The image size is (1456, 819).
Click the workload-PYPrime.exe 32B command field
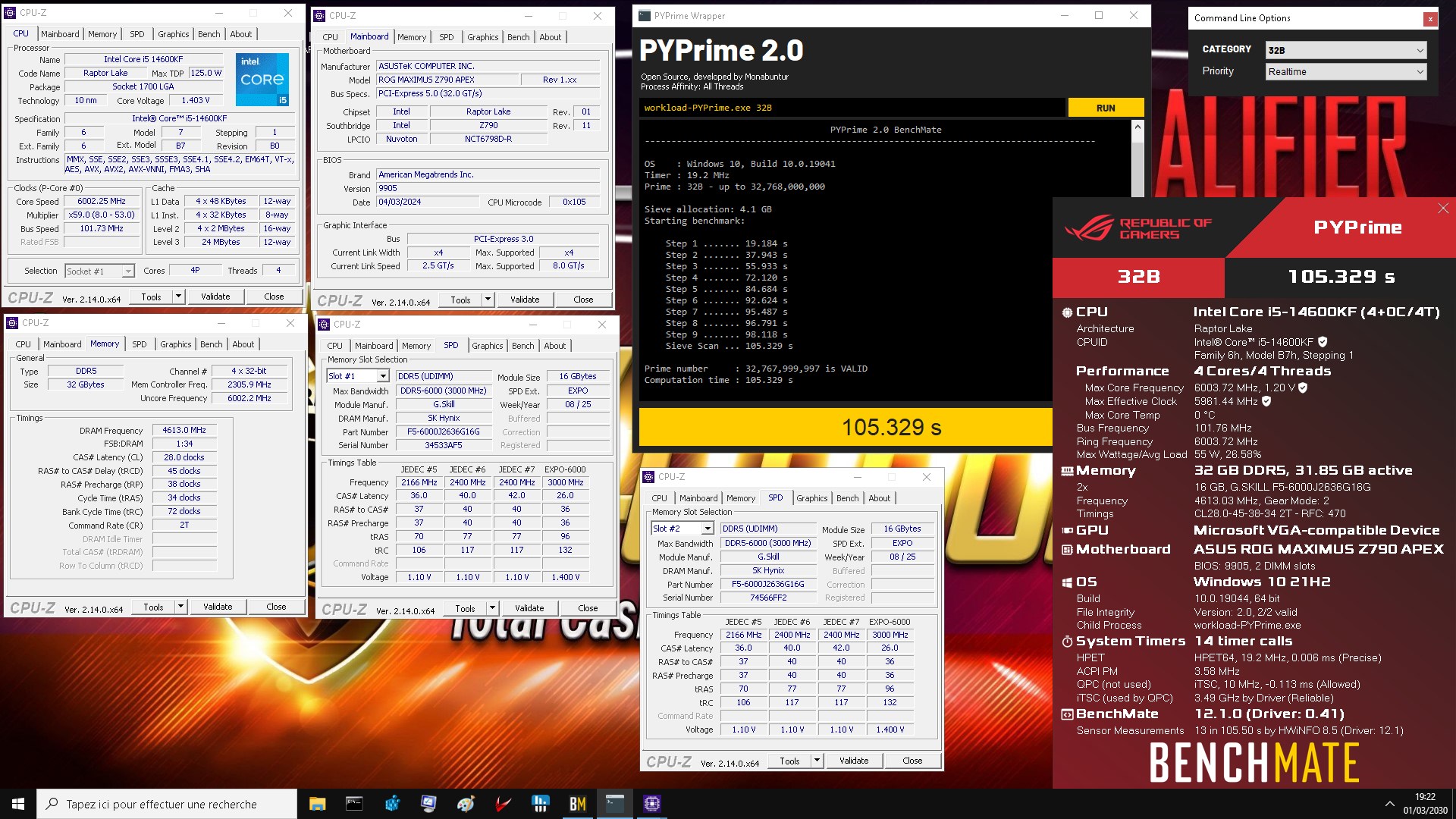tap(852, 108)
